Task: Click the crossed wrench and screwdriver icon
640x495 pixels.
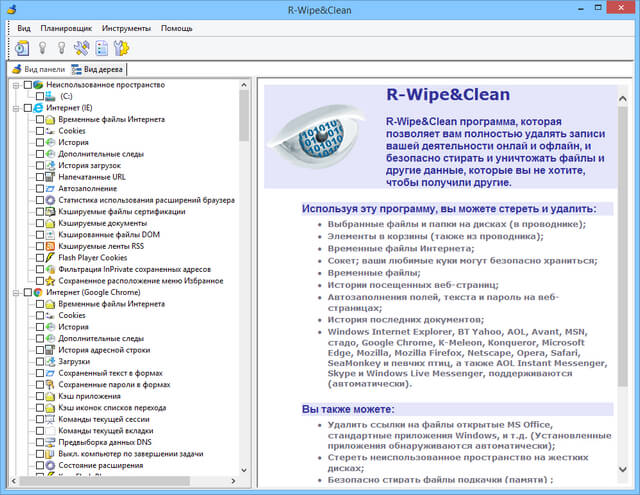Action: pos(82,47)
